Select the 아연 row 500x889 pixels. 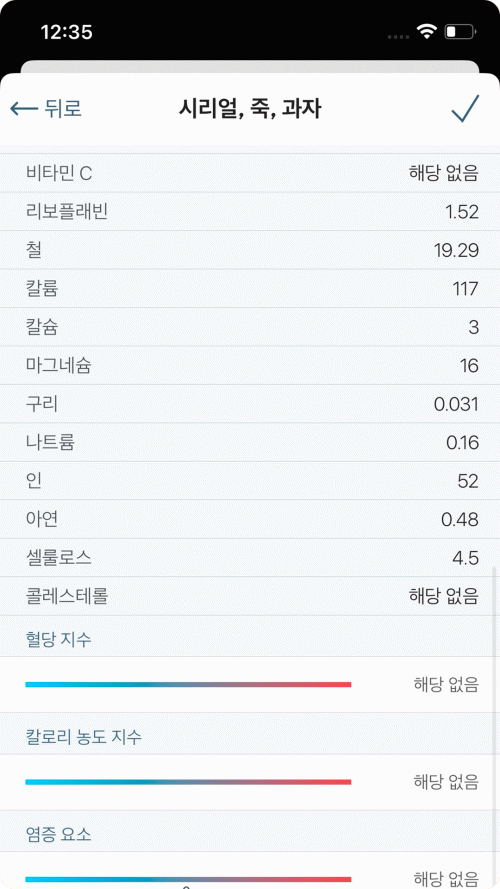coord(250,519)
